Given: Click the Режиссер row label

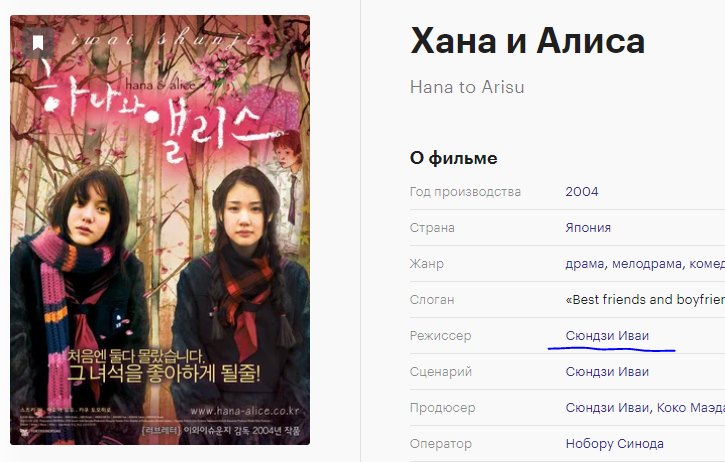Looking at the screenshot, I should pyautogui.click(x=440, y=336).
